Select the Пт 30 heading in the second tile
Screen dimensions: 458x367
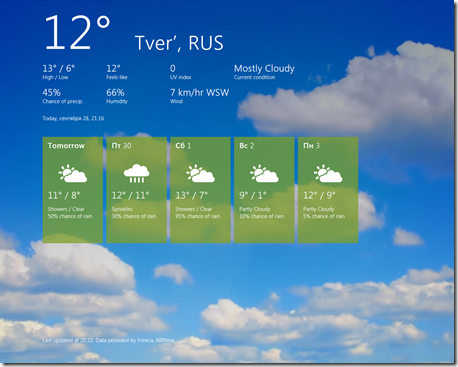(x=121, y=146)
